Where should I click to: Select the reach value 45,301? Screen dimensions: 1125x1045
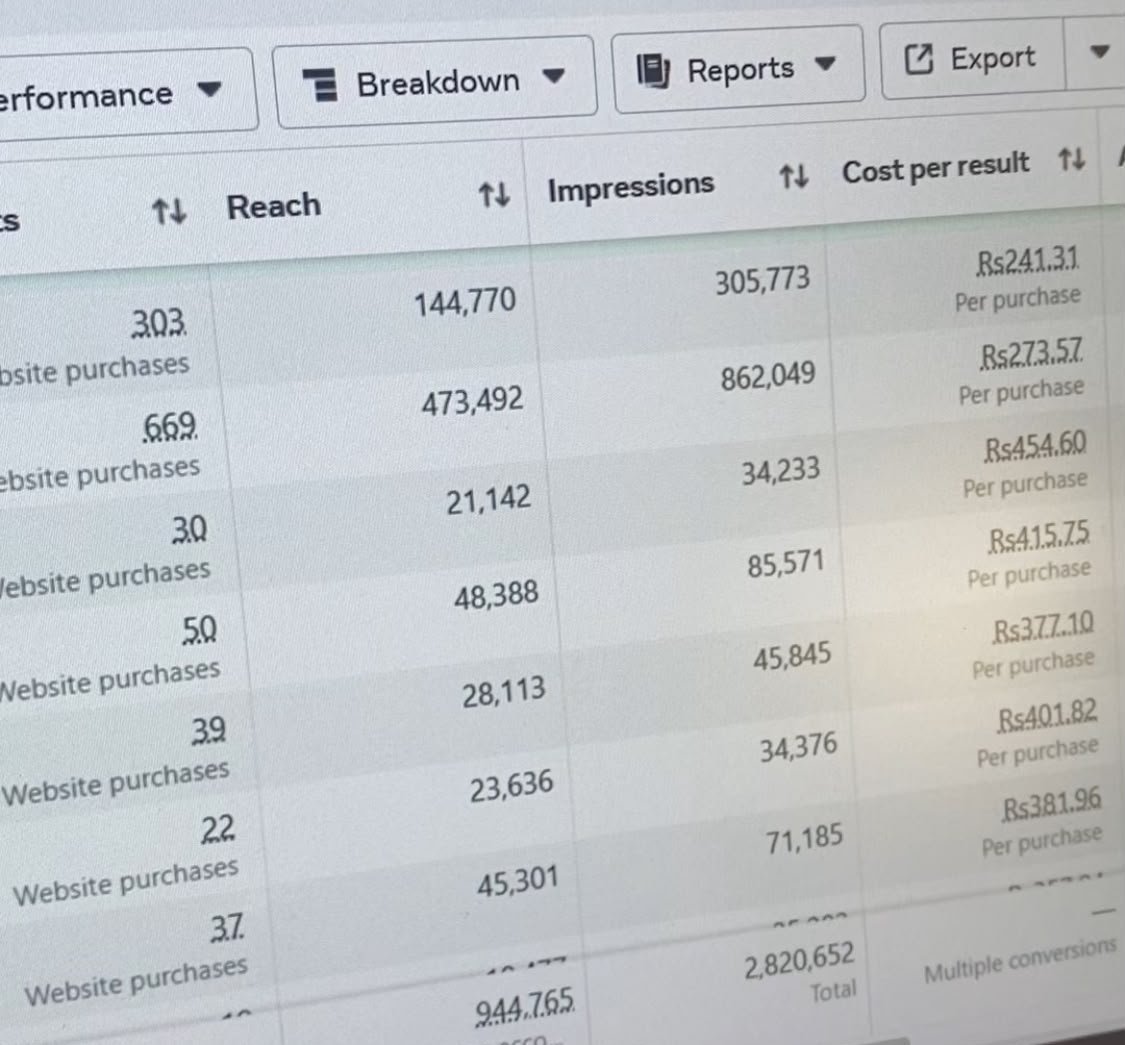click(517, 881)
